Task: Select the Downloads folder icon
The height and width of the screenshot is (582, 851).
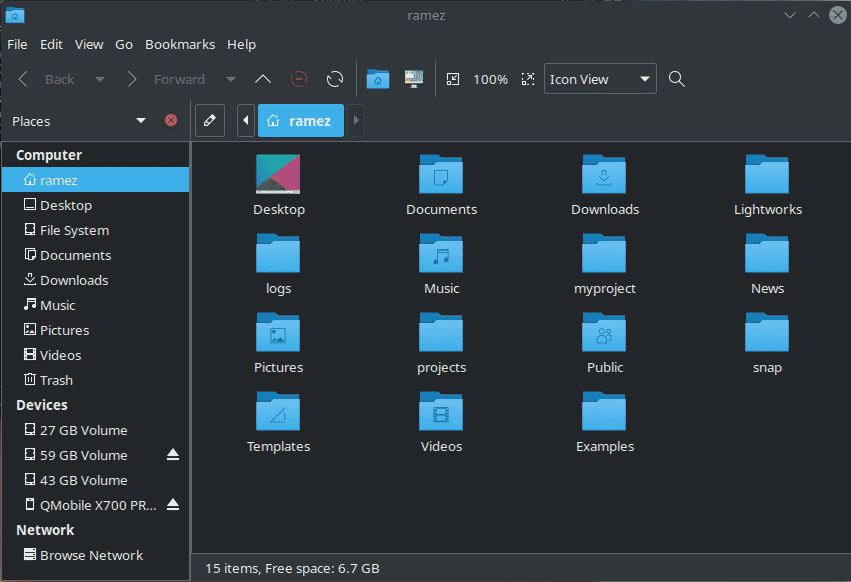Action: (x=604, y=174)
